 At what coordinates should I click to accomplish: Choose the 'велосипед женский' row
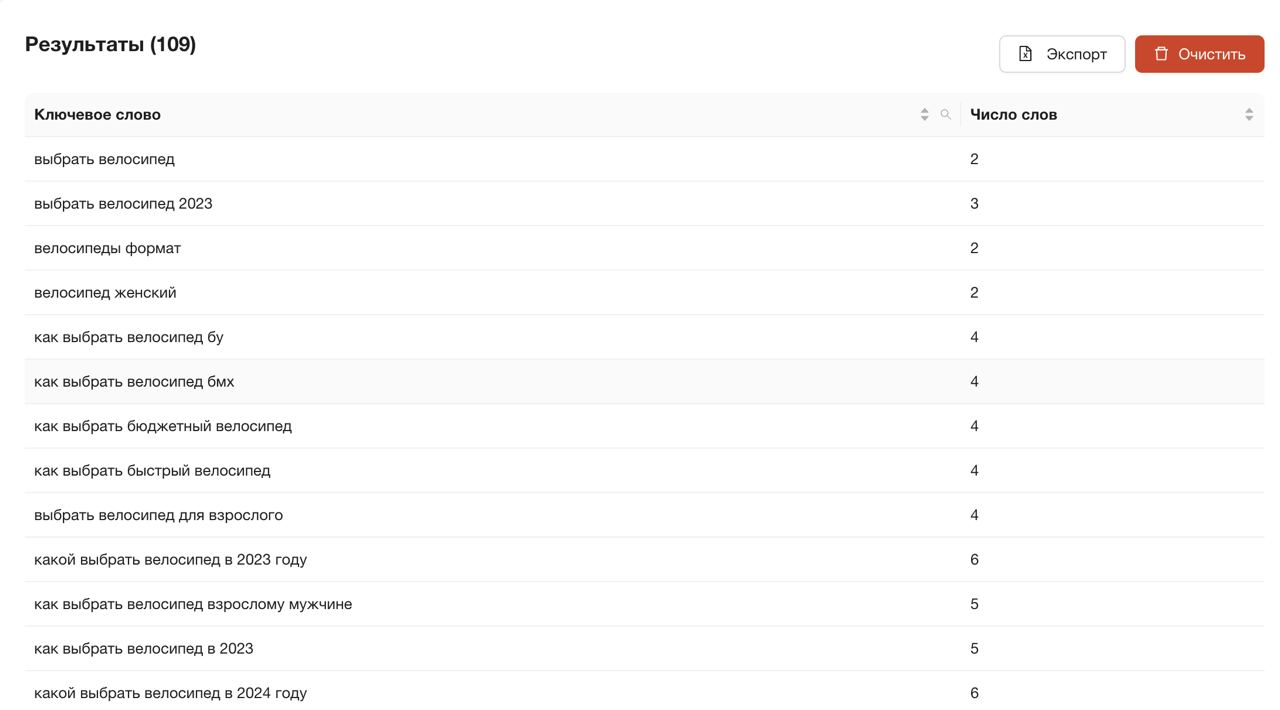pos(105,293)
